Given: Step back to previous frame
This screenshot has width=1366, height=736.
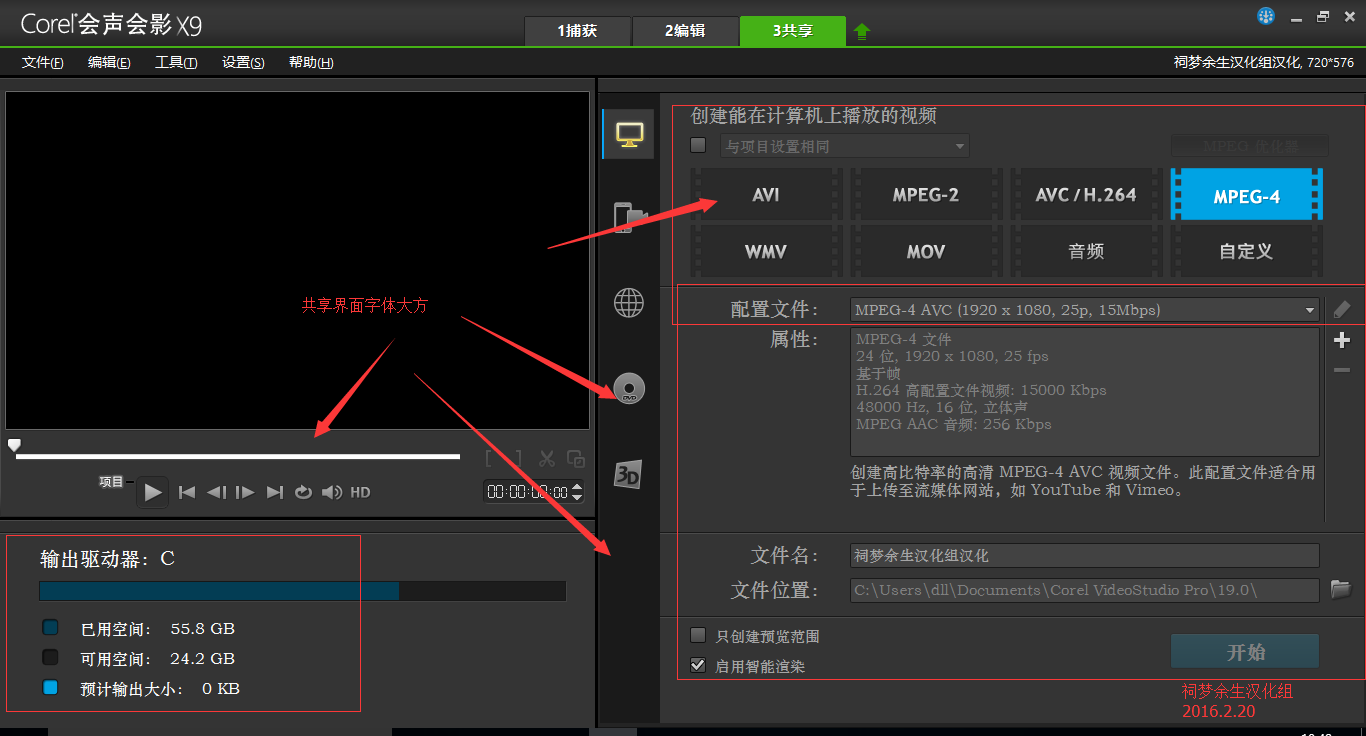Looking at the screenshot, I should coord(216,492).
